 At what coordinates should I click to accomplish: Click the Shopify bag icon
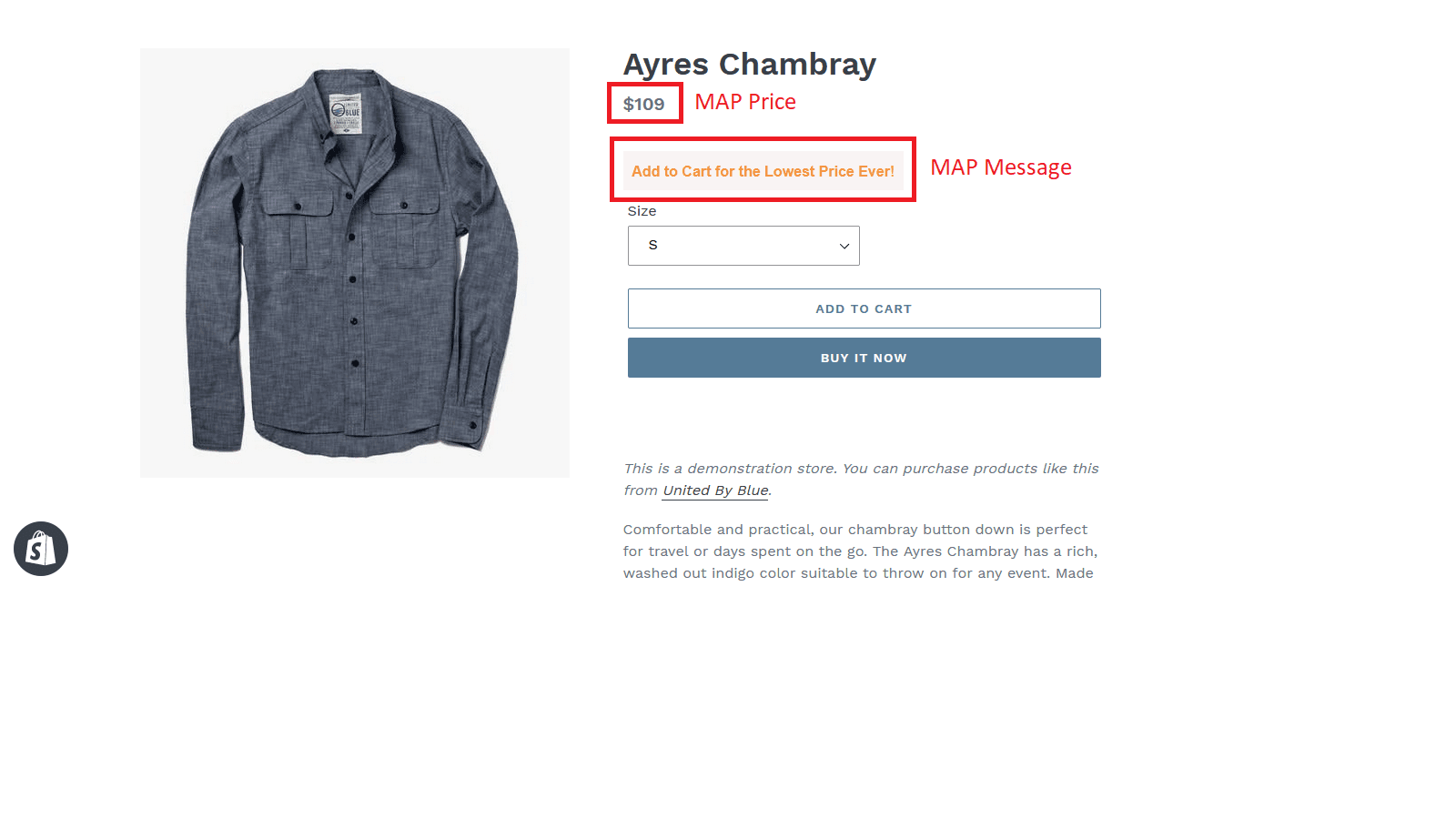click(41, 549)
